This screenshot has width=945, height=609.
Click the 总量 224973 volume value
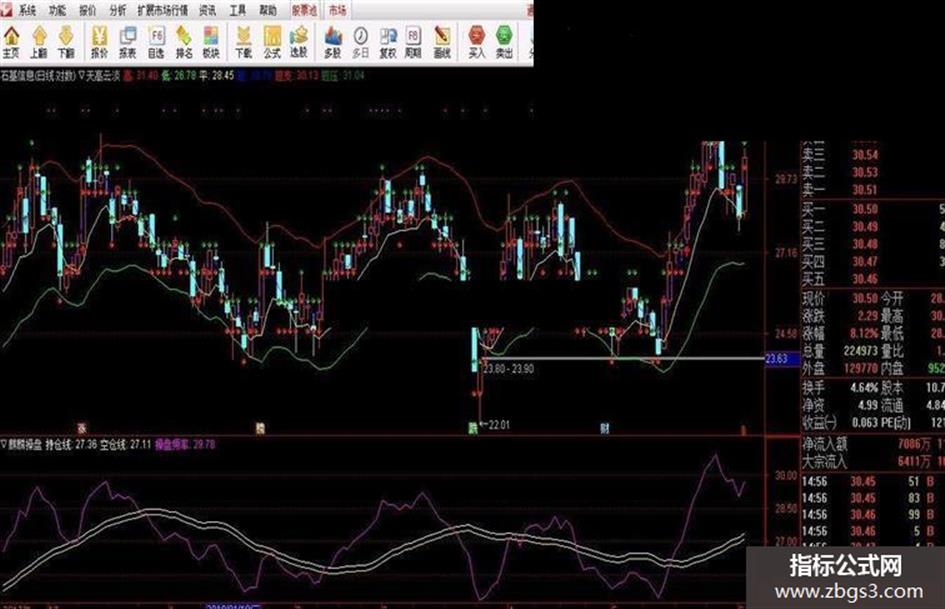point(861,351)
